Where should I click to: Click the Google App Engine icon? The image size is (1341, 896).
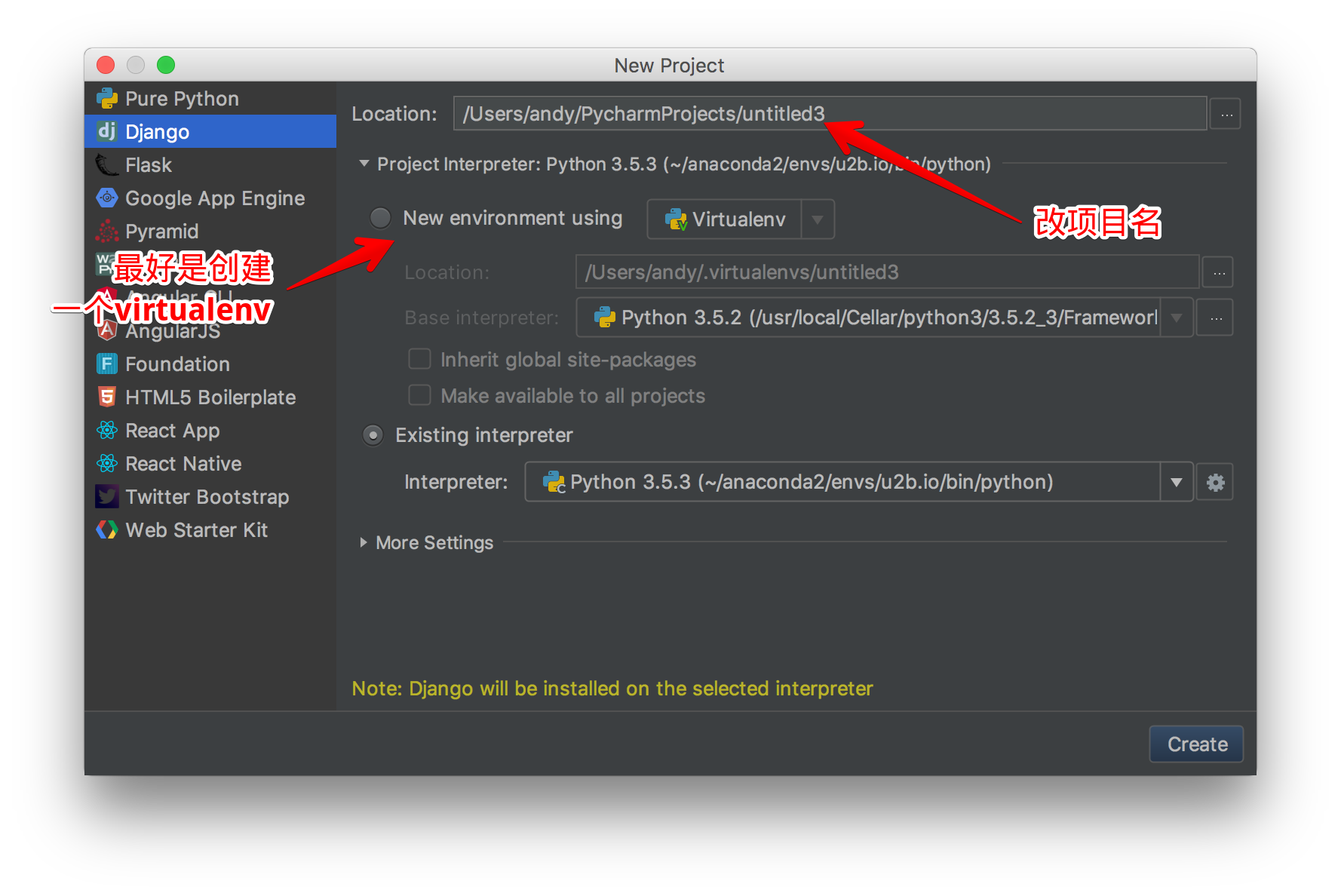(x=107, y=198)
